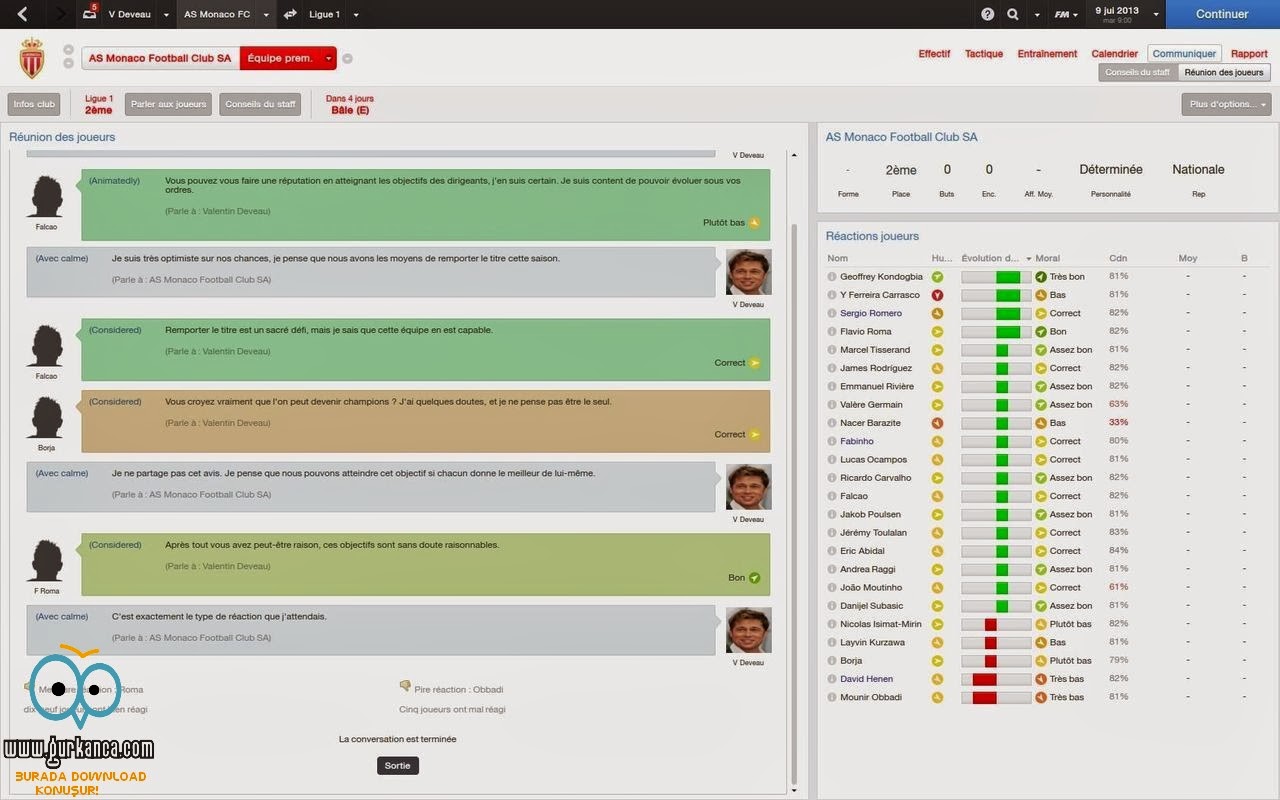The width and height of the screenshot is (1280, 800).
Task: Open the next fixture Bâle (E) link
Action: 350,110
